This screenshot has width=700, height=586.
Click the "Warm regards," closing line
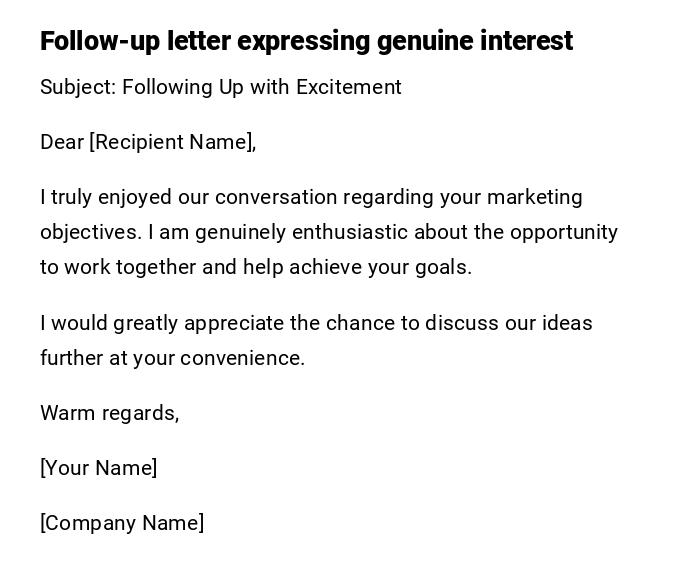110,413
